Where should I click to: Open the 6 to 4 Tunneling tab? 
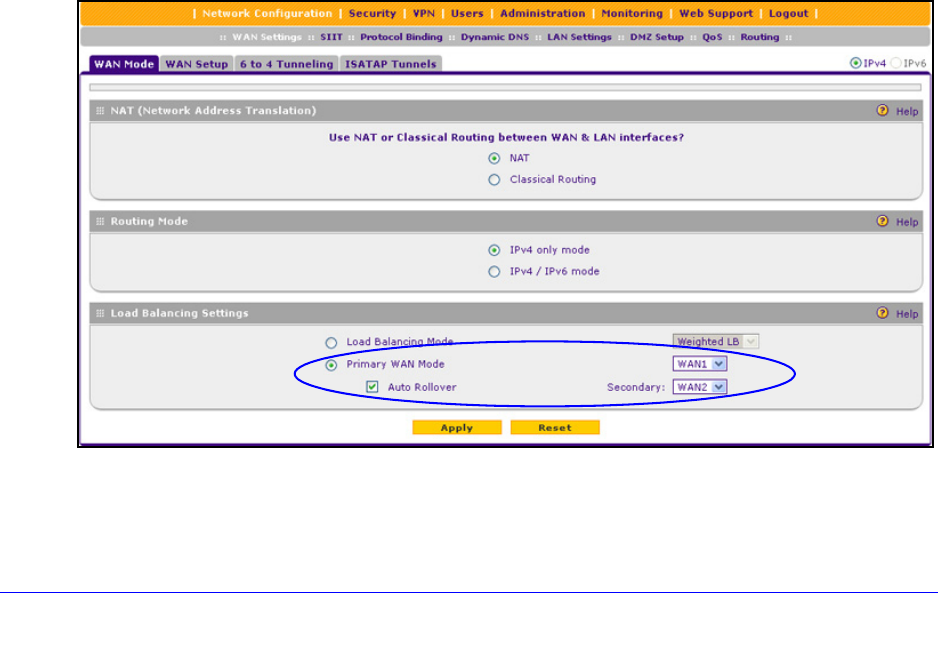pos(286,64)
